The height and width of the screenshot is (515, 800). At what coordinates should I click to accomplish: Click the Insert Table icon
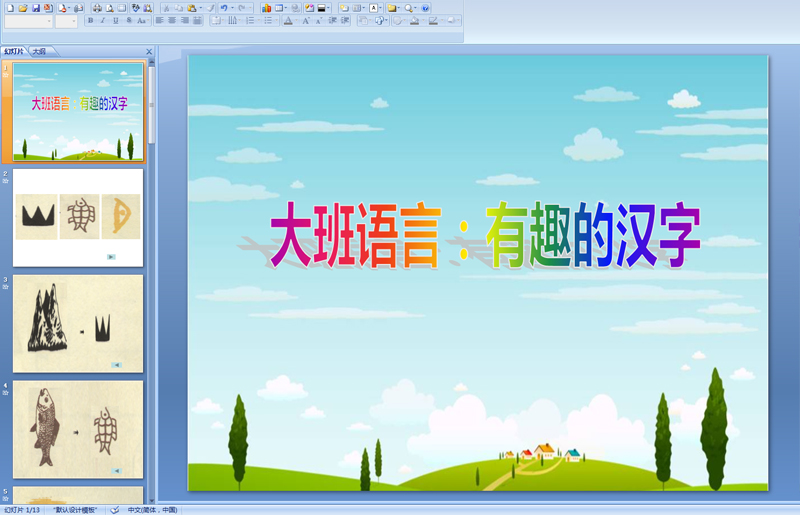[279, 8]
